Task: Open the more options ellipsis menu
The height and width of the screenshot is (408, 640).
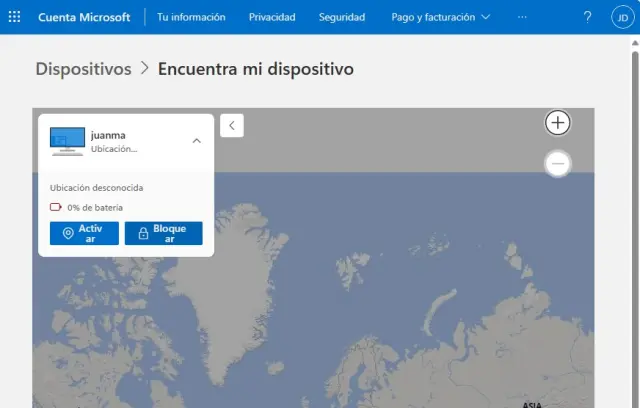Action: click(522, 17)
